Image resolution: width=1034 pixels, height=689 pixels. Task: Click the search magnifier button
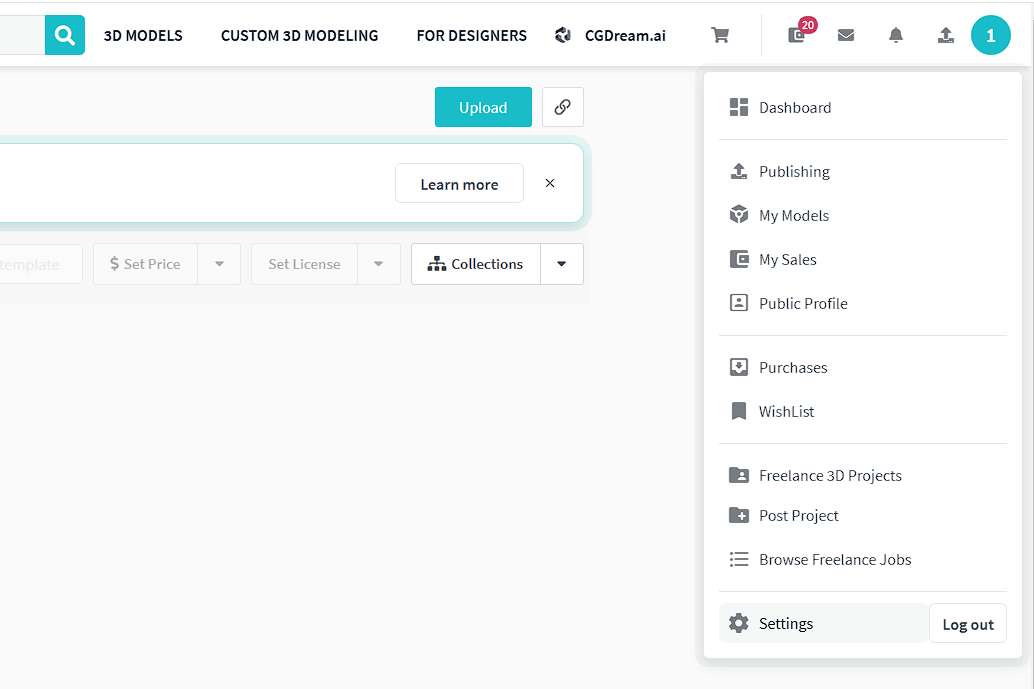click(65, 35)
